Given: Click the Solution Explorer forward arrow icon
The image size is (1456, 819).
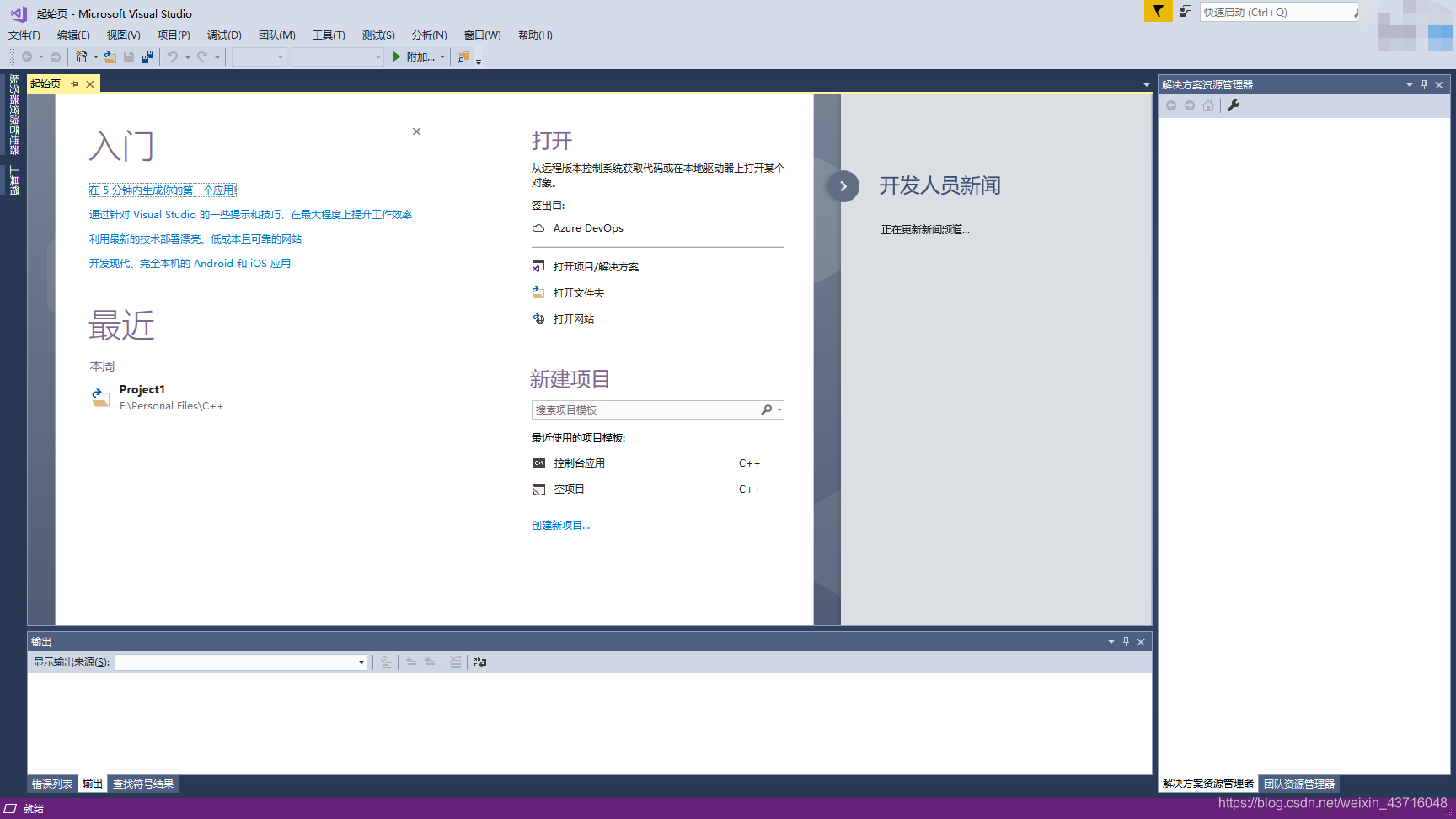Looking at the screenshot, I should tap(1190, 105).
